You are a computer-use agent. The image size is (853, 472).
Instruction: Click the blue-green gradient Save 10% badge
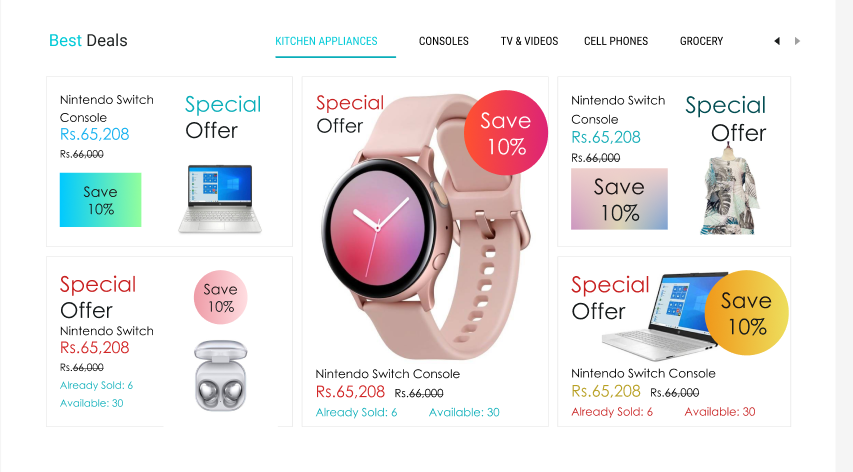click(x=101, y=200)
